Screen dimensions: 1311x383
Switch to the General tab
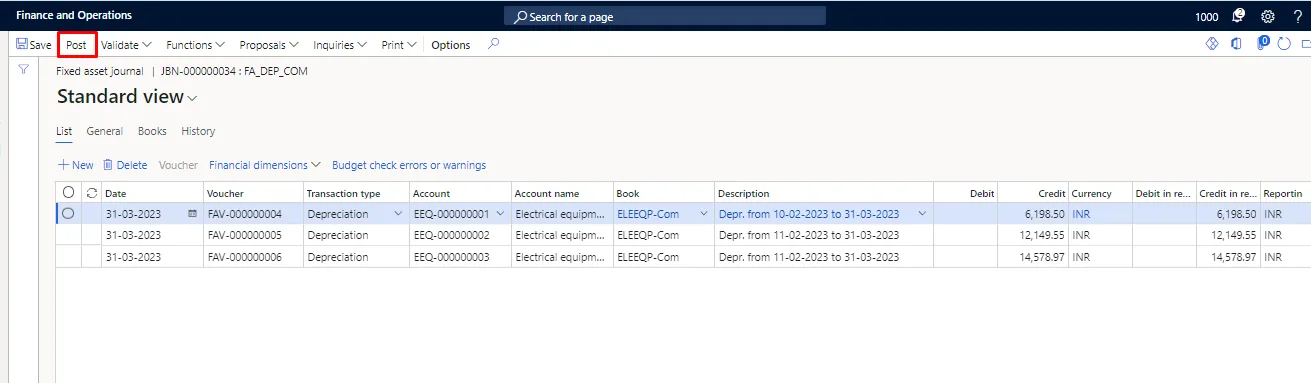pyautogui.click(x=105, y=131)
